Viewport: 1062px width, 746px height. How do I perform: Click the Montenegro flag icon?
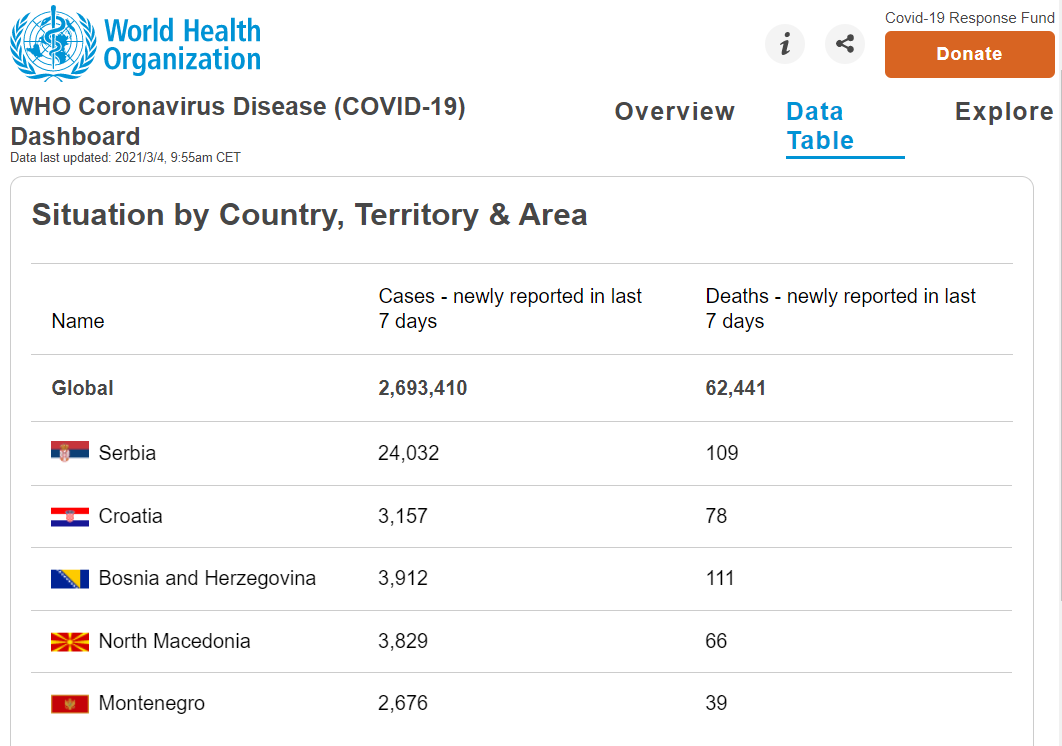[x=70, y=704]
